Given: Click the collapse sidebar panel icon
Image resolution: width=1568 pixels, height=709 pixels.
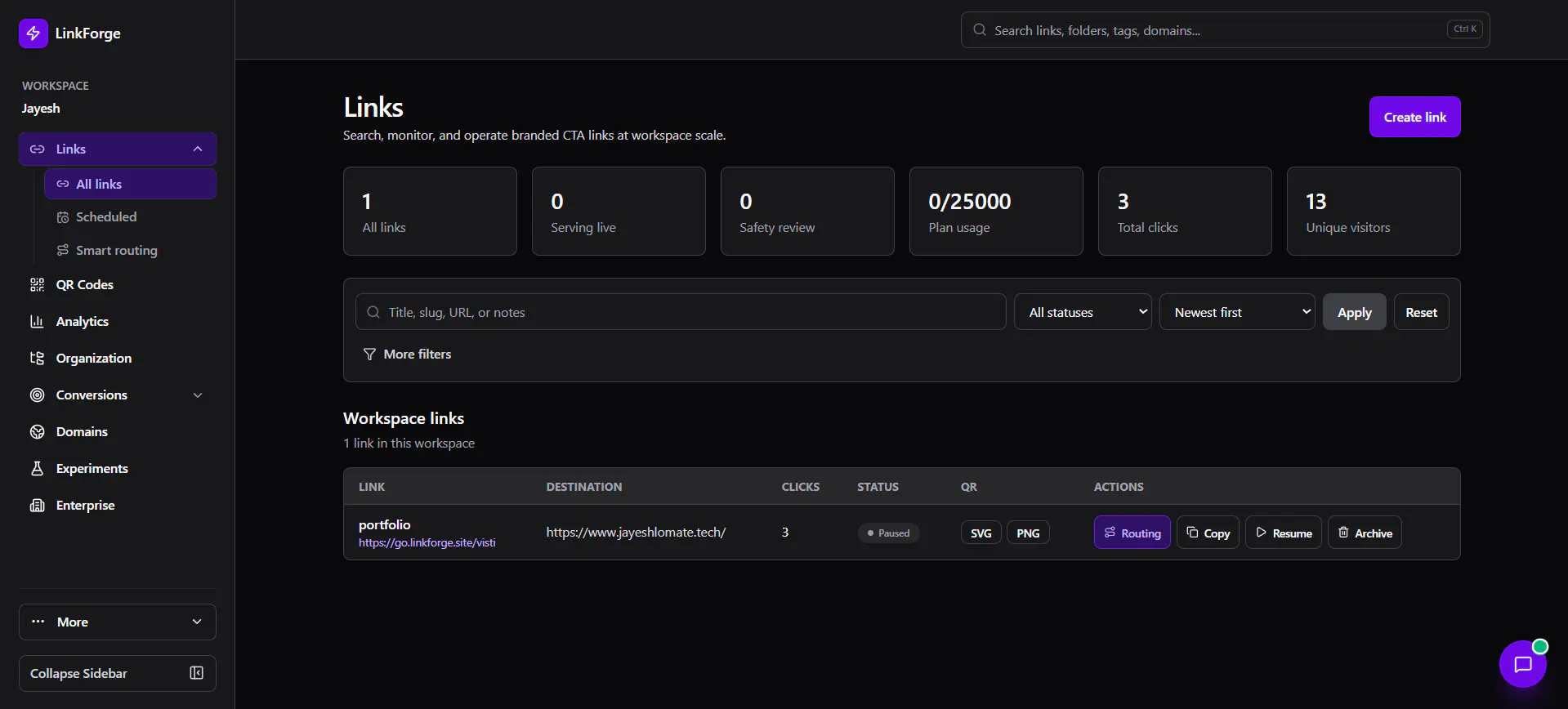Looking at the screenshot, I should click(x=196, y=673).
